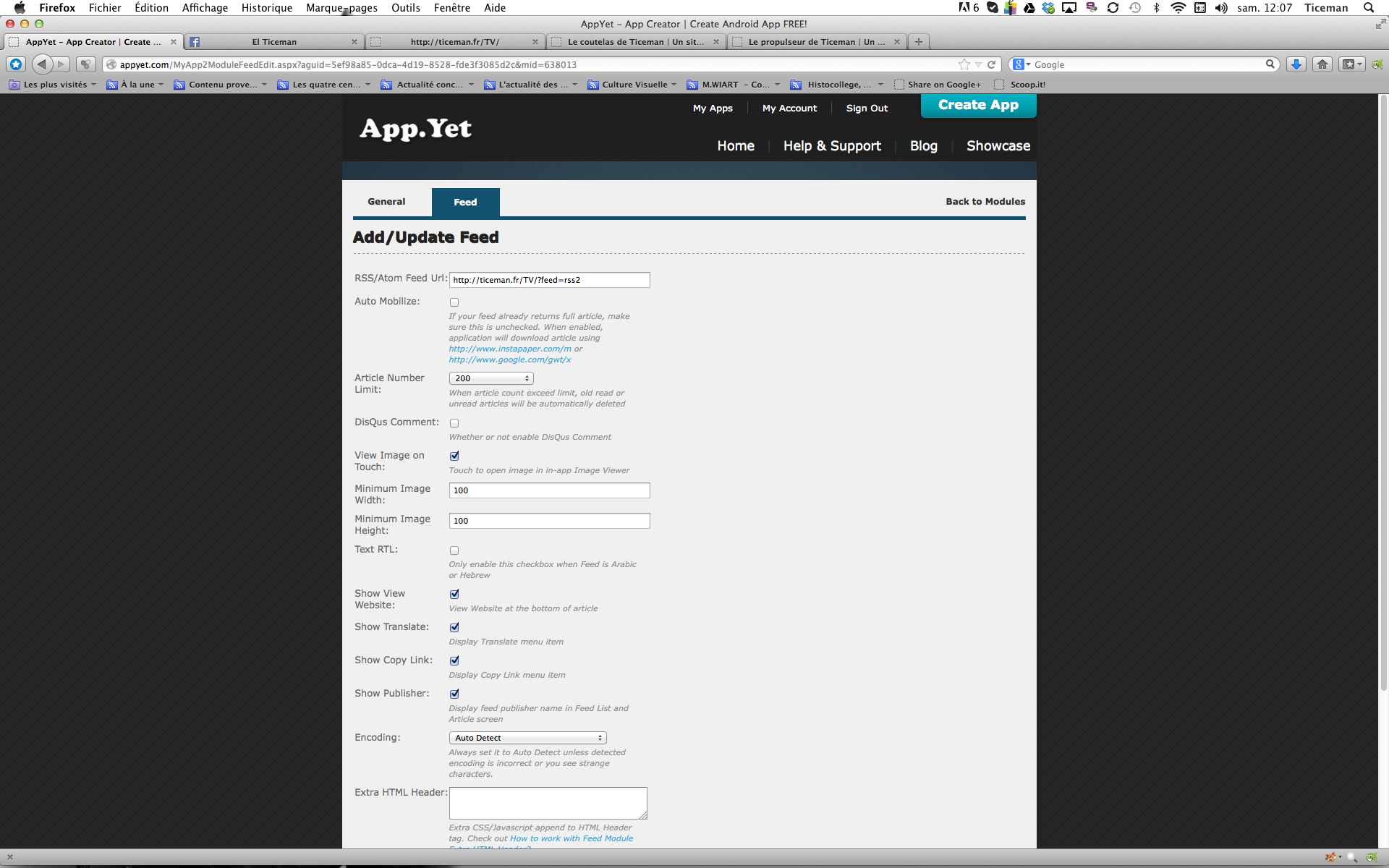Open Help & Support page
Viewport: 1389px width, 868px height.
tap(832, 146)
